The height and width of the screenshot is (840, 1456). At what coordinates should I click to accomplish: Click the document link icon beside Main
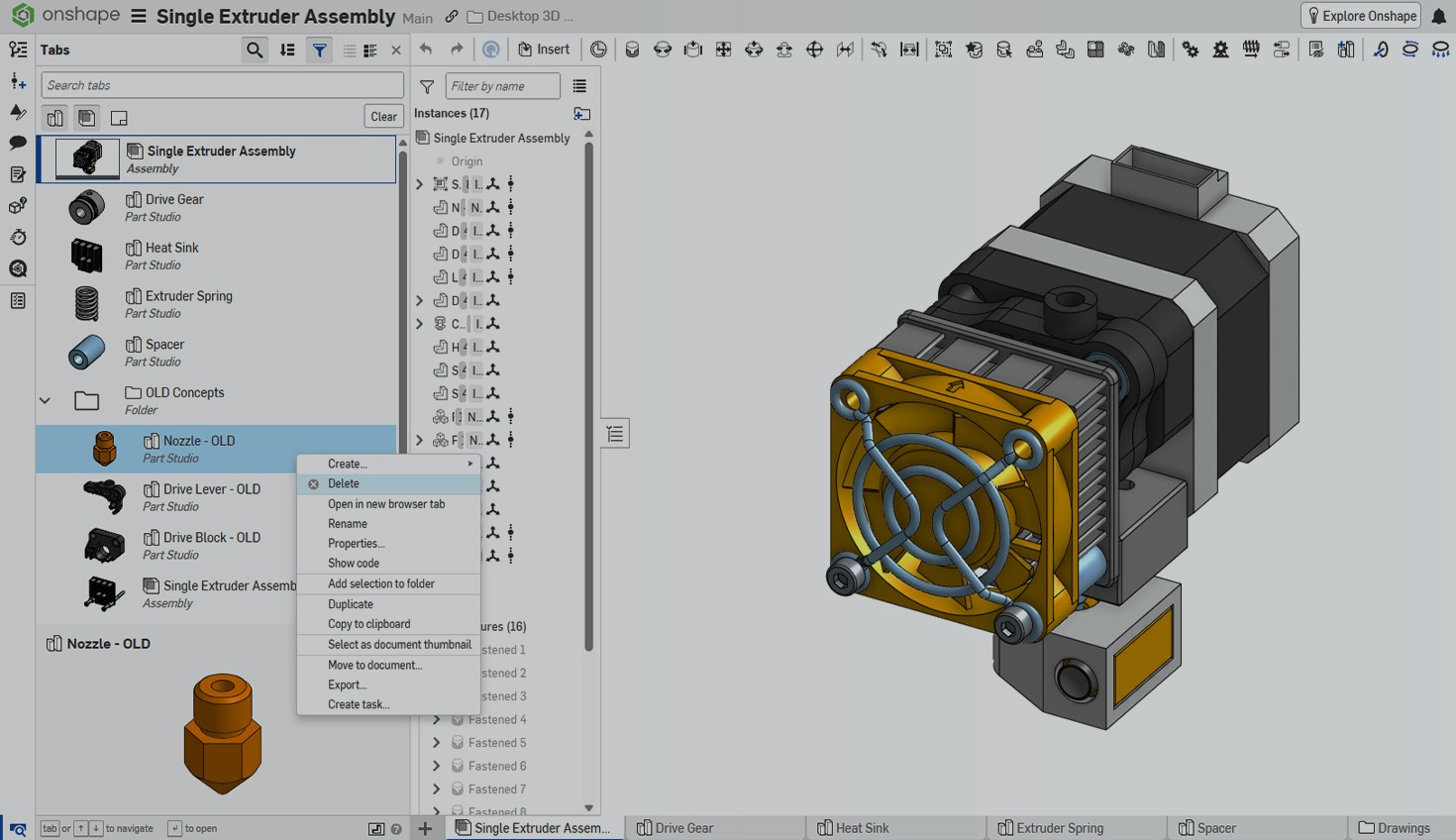tap(452, 17)
